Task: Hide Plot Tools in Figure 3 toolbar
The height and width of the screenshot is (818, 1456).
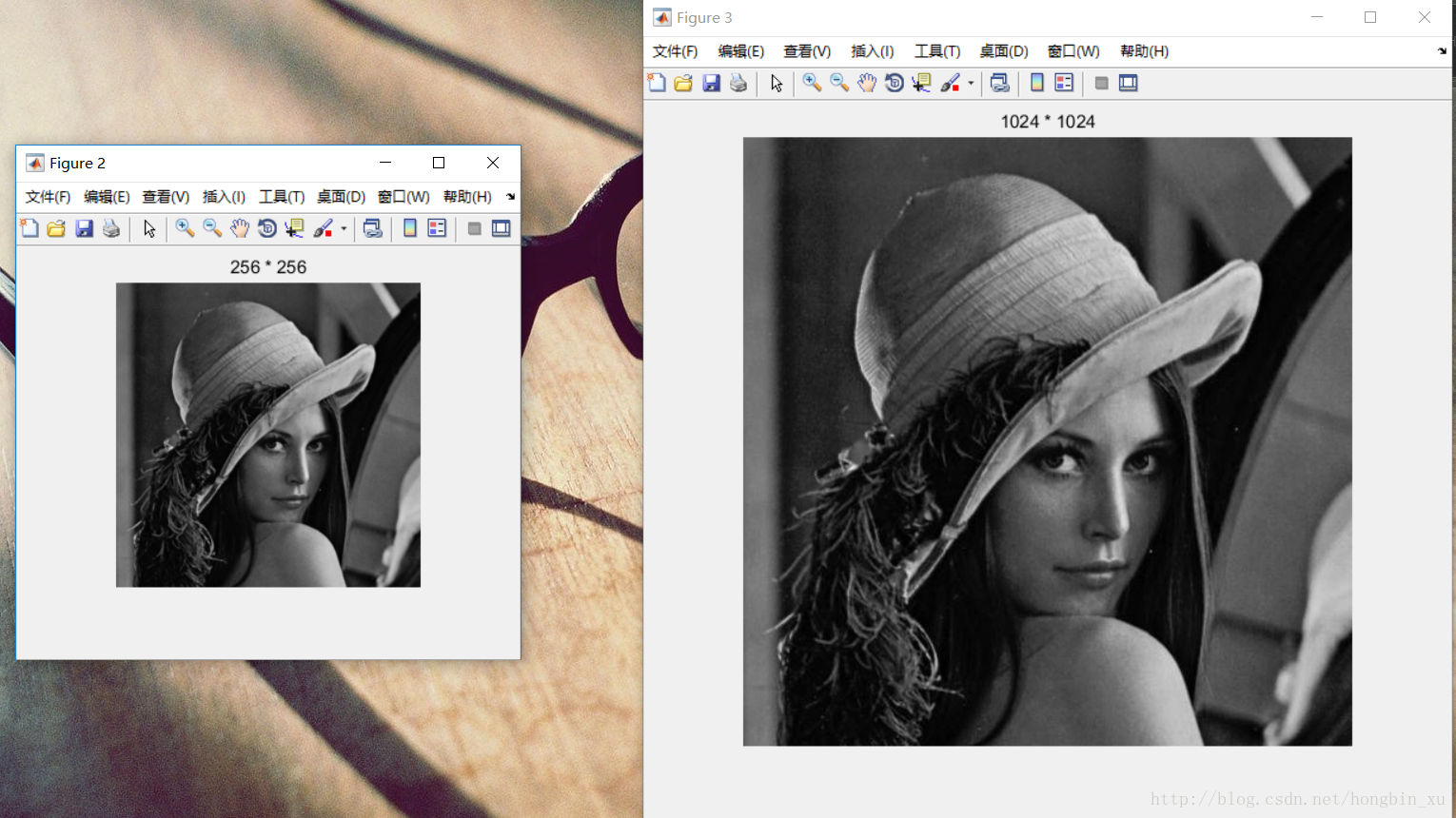Action: click(1101, 84)
